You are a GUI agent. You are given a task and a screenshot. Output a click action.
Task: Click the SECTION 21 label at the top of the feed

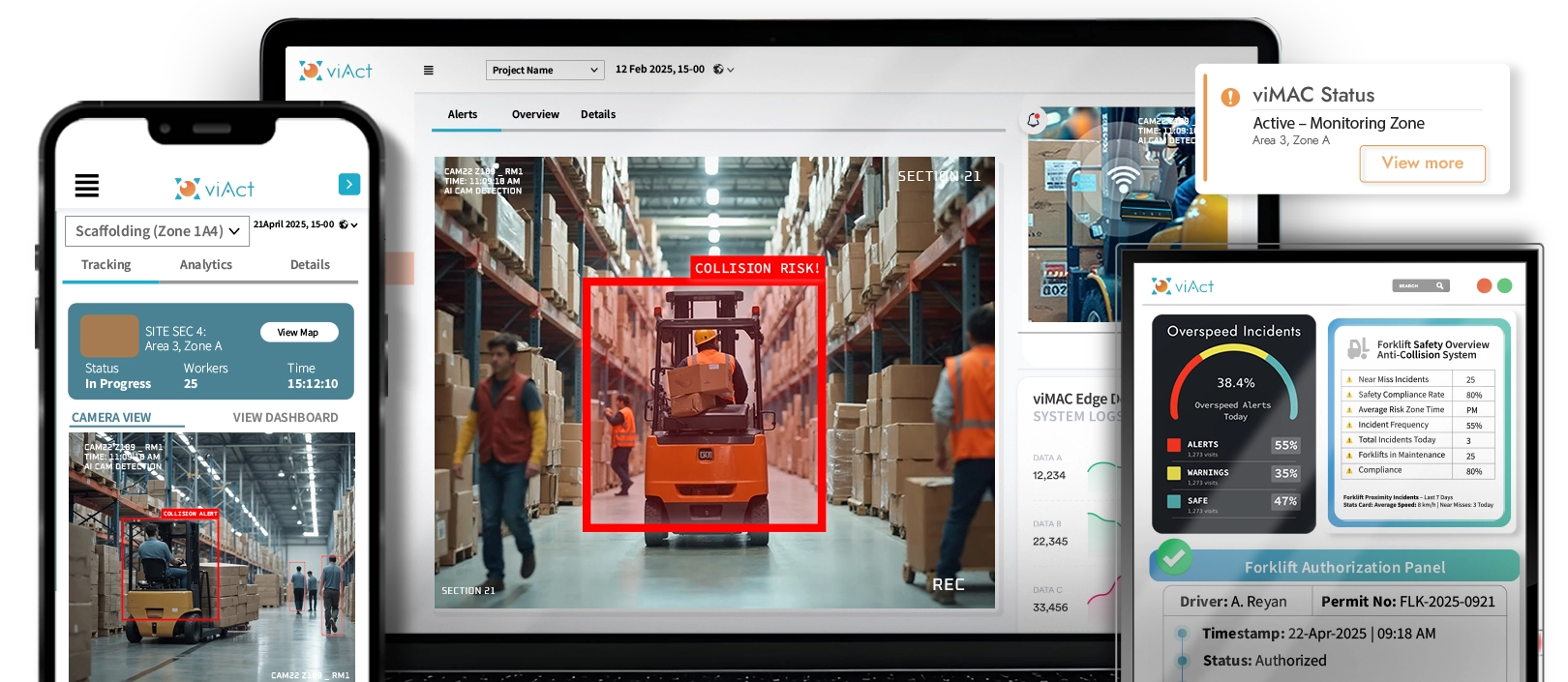[939, 176]
